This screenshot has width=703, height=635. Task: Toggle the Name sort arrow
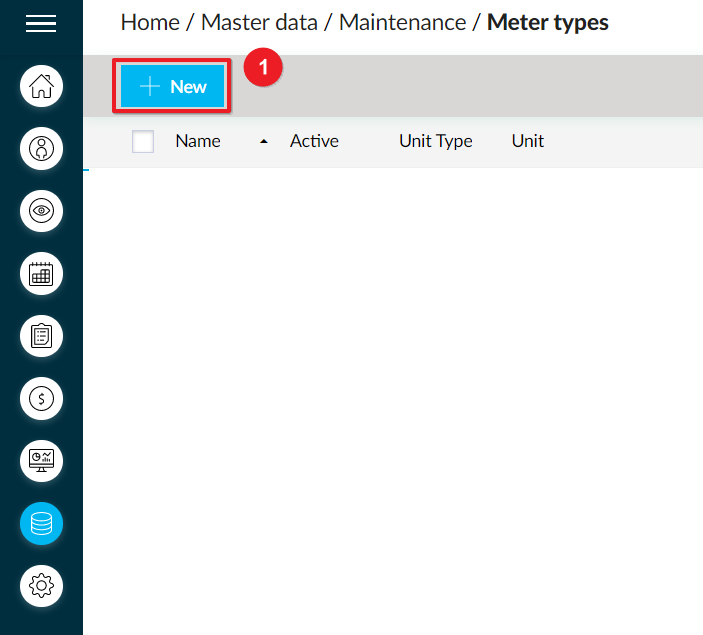coord(264,142)
